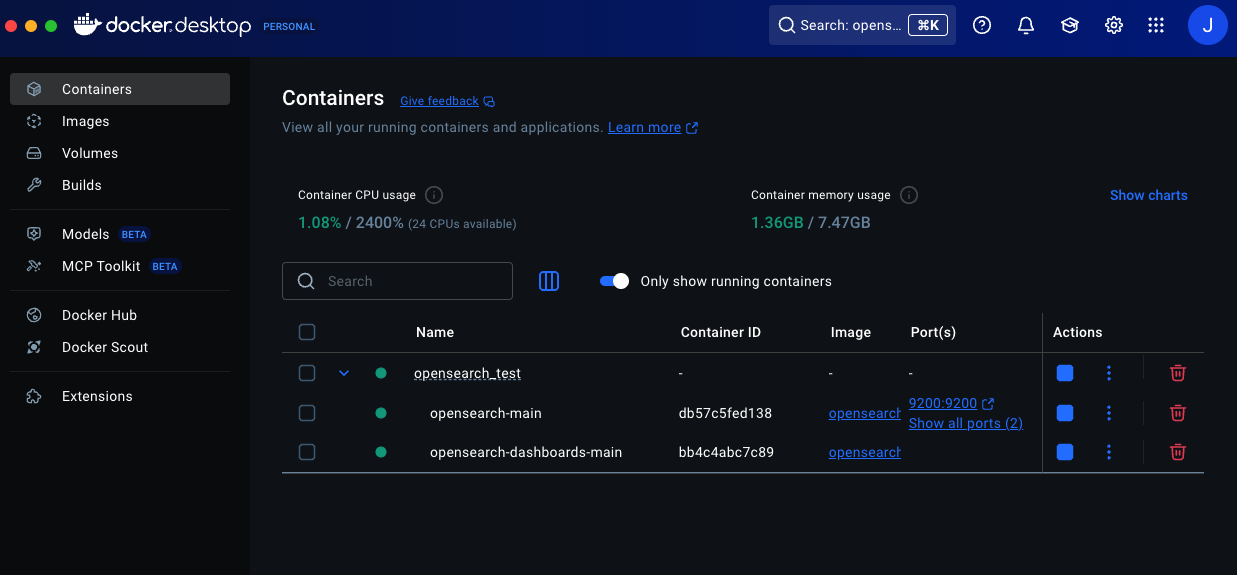Open the help question mark icon
1237x575 pixels.
[982, 25]
